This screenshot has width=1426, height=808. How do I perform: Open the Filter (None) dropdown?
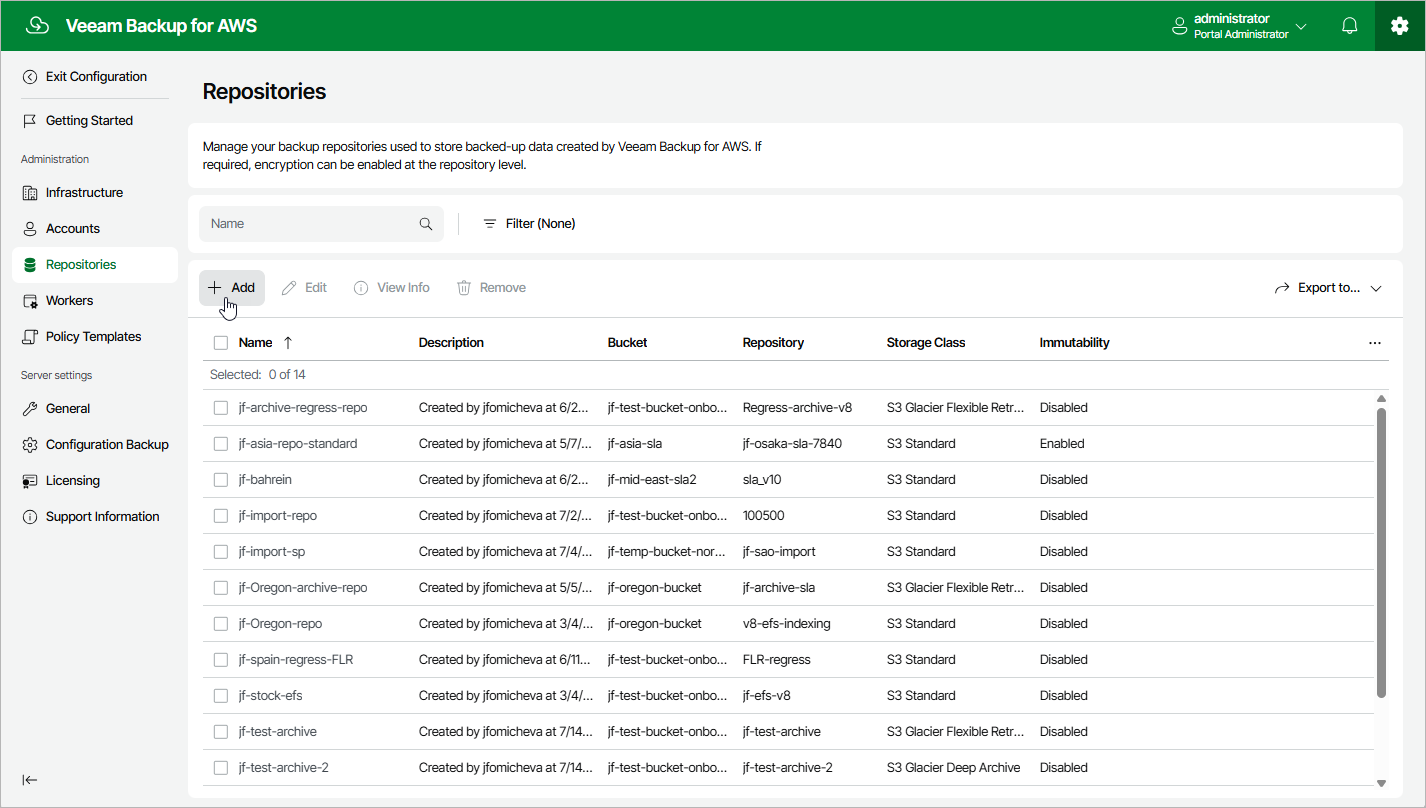529,224
